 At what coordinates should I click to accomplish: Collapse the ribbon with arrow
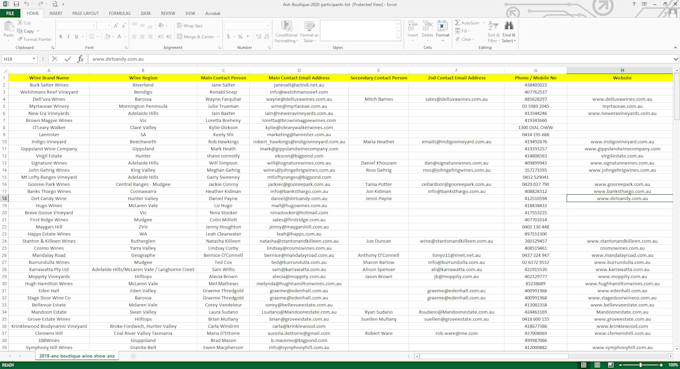675,47
